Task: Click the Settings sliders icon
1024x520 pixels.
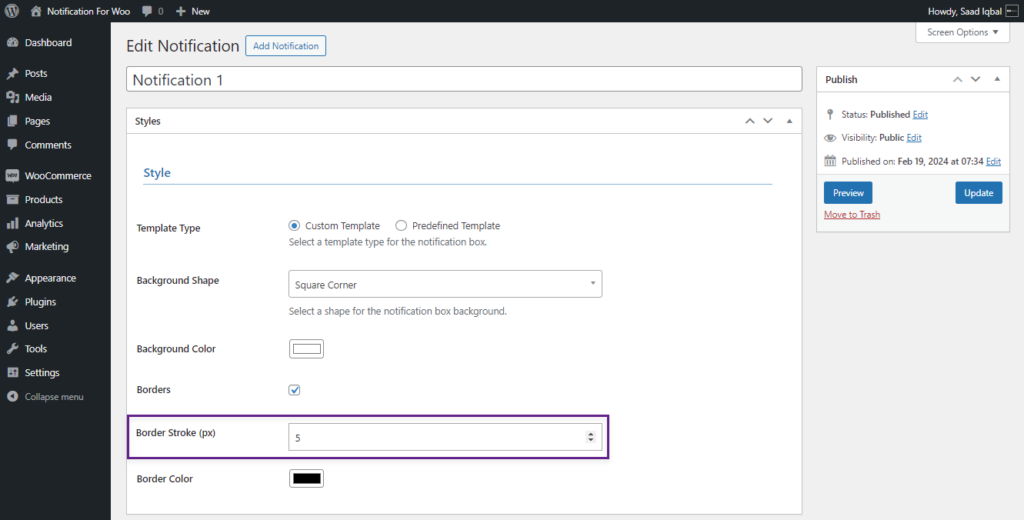Action: coord(12,373)
